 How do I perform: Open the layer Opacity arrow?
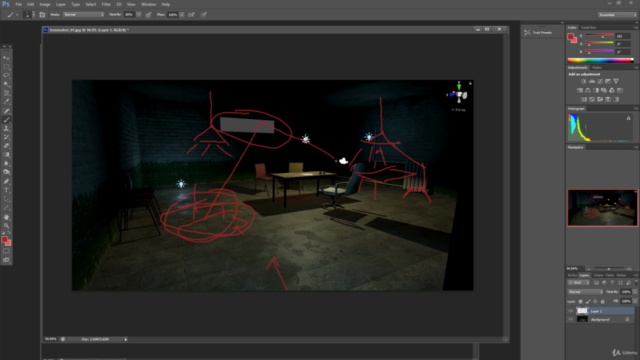coord(635,292)
